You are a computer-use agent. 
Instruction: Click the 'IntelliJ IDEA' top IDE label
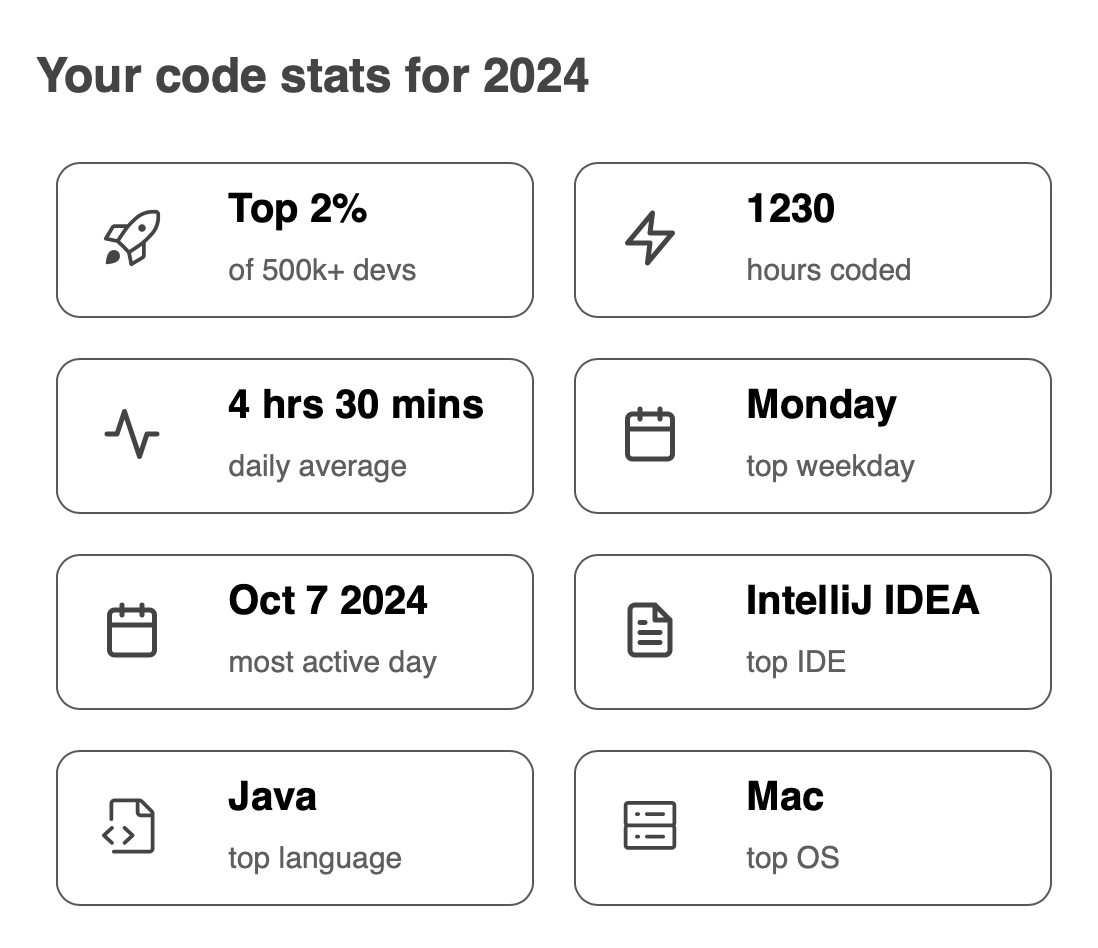point(863,601)
